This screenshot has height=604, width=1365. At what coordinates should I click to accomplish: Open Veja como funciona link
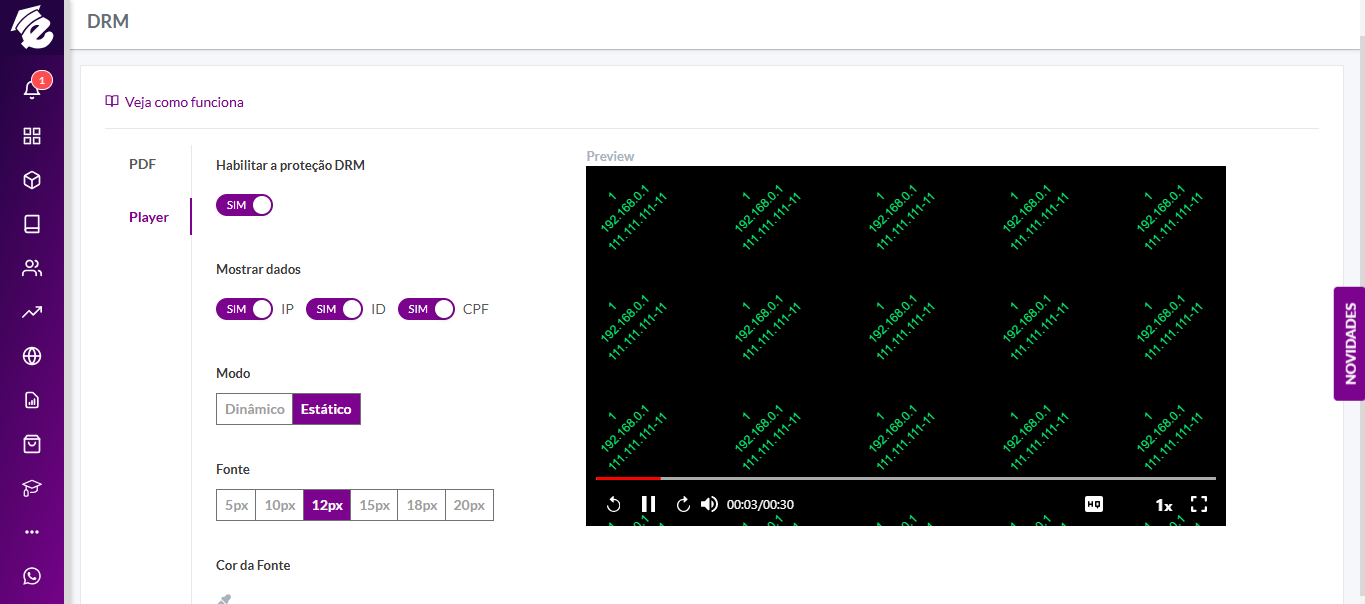click(184, 102)
